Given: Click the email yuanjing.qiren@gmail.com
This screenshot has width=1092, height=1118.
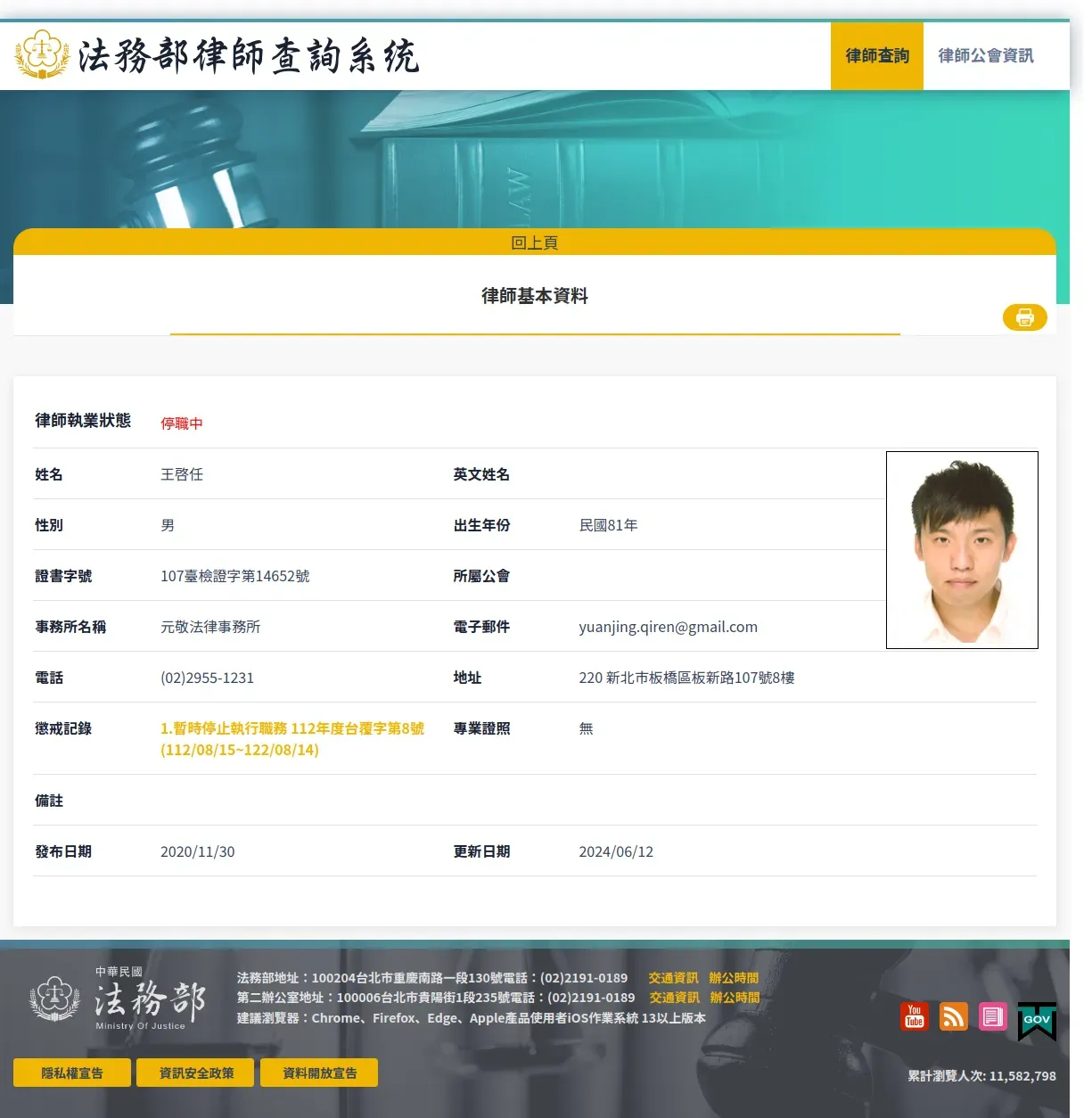Looking at the screenshot, I should coord(668,627).
